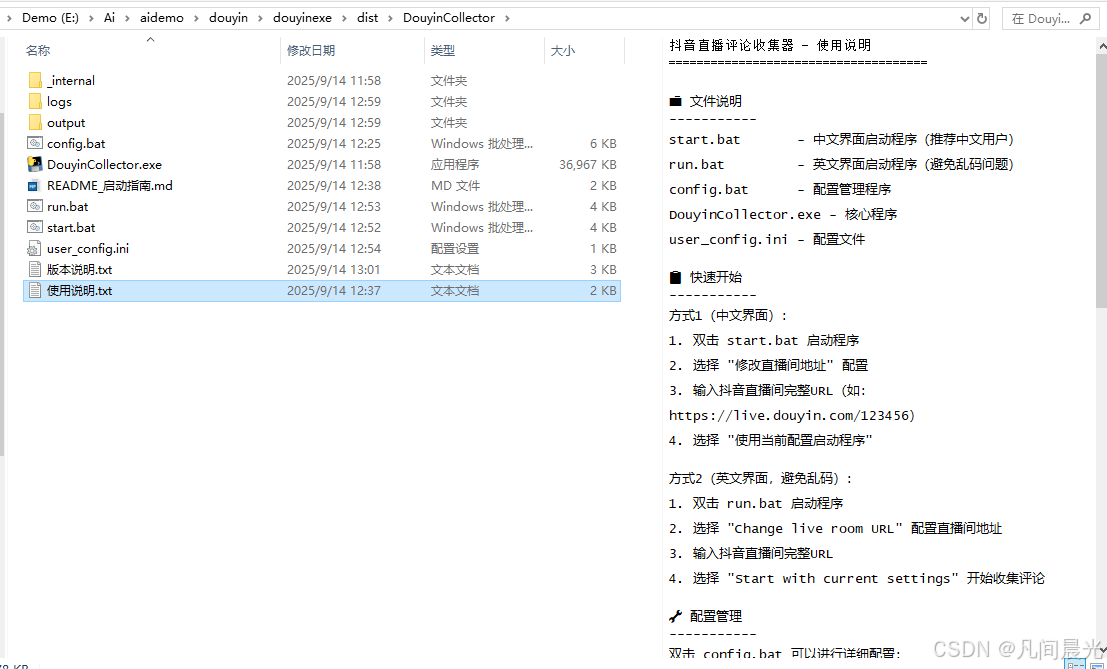Navigate to the aidemo breadcrumb folder
This screenshot has height=669, width=1107.
pyautogui.click(x=162, y=18)
